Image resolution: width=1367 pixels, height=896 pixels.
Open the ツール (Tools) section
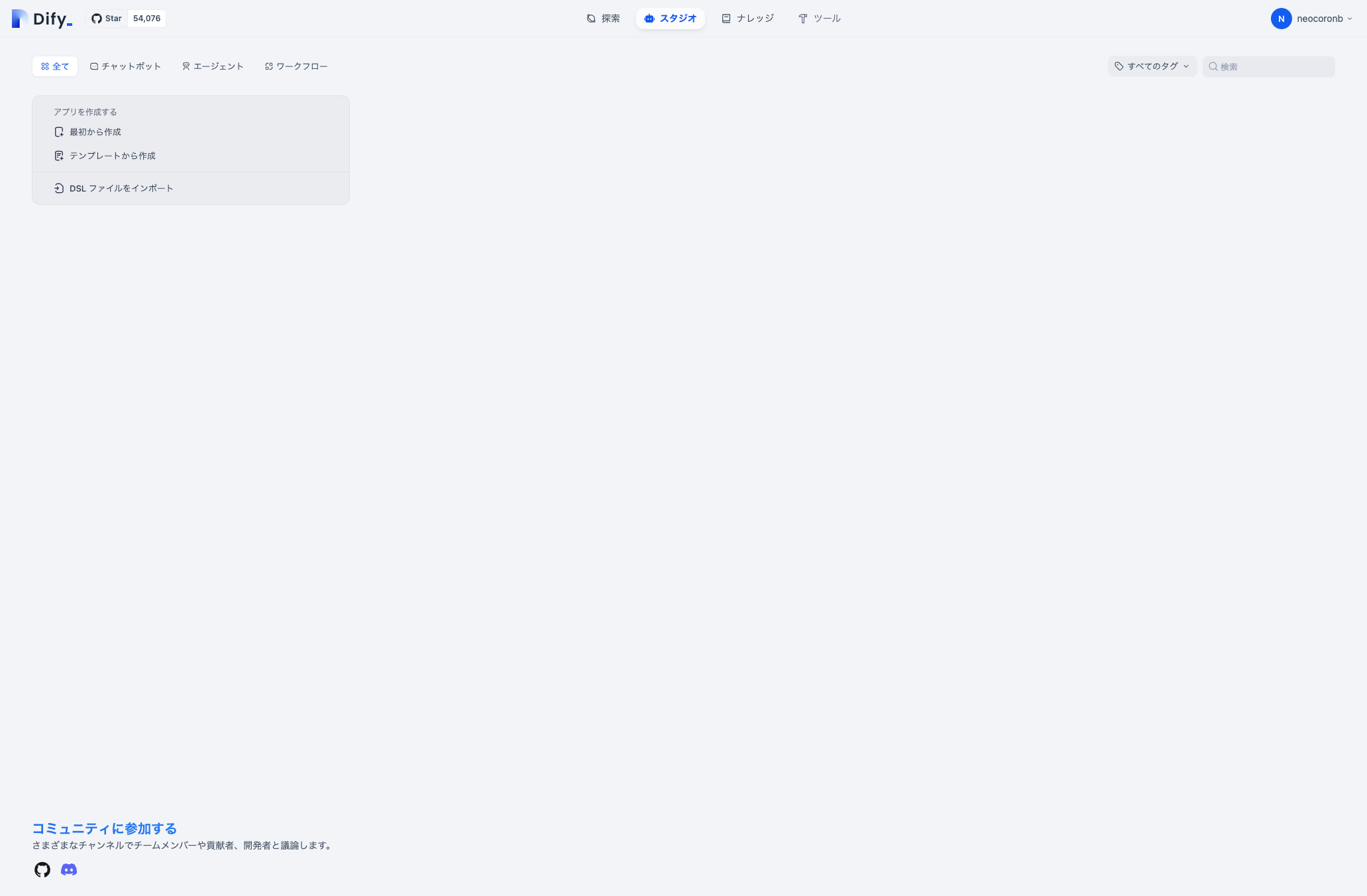(819, 18)
